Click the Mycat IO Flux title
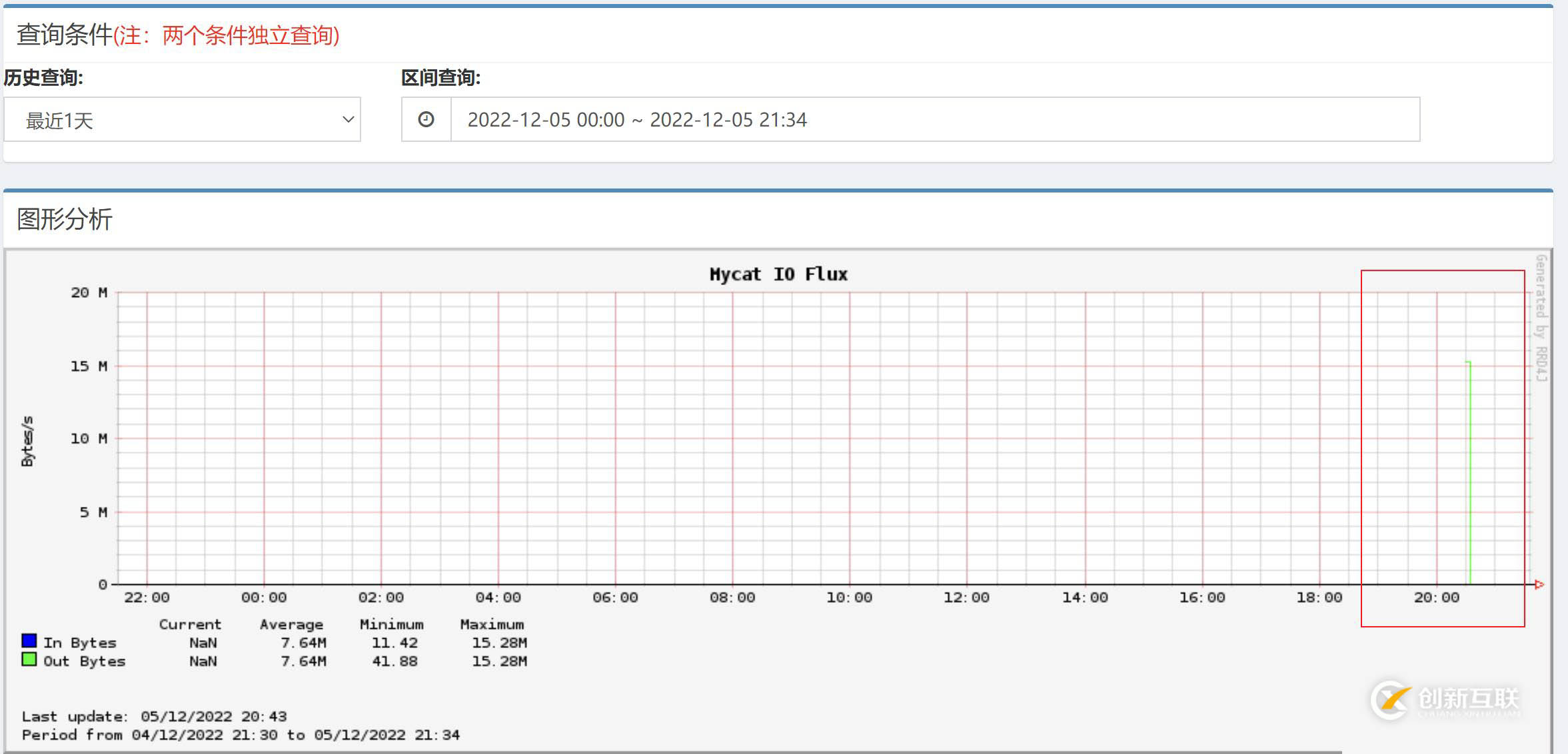 778,274
